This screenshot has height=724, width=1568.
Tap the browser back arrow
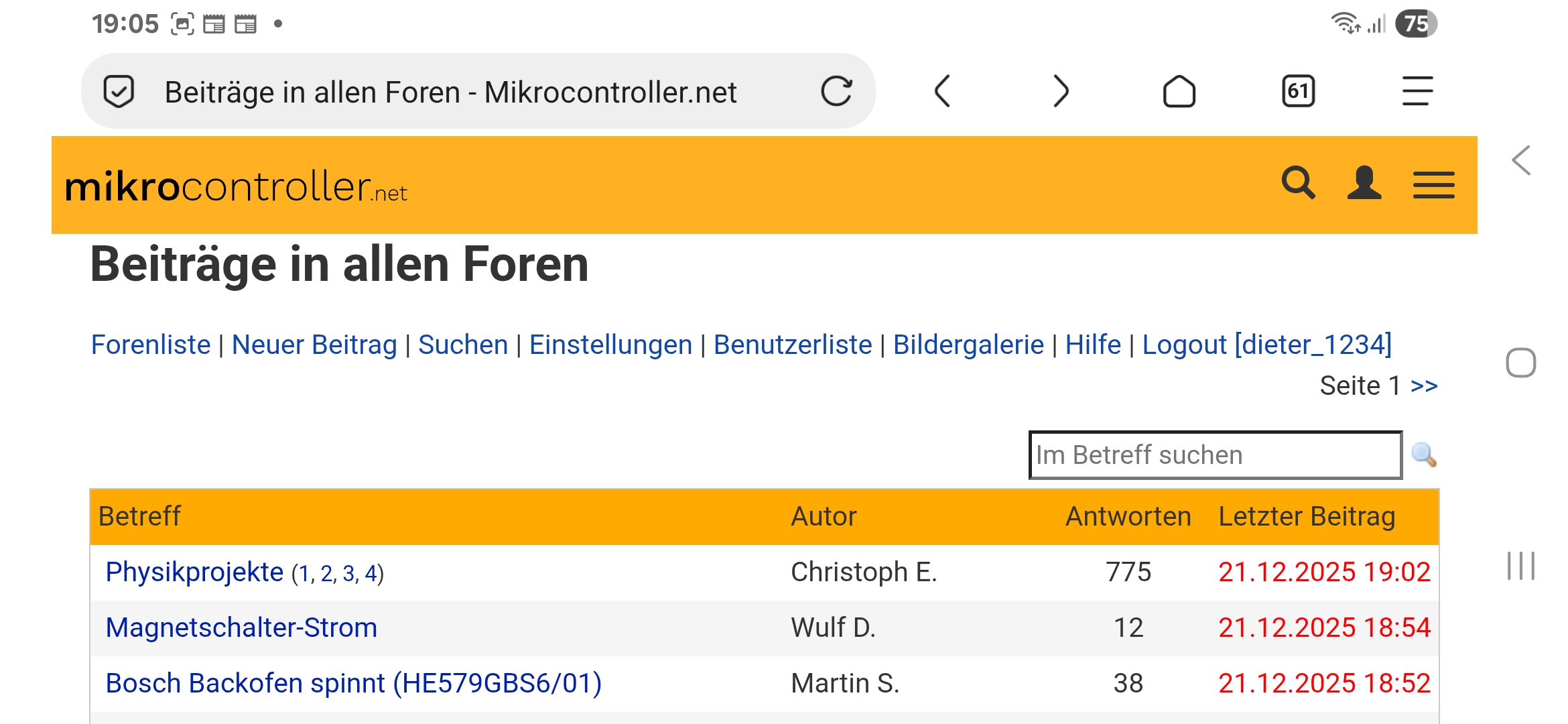pyautogui.click(x=942, y=91)
